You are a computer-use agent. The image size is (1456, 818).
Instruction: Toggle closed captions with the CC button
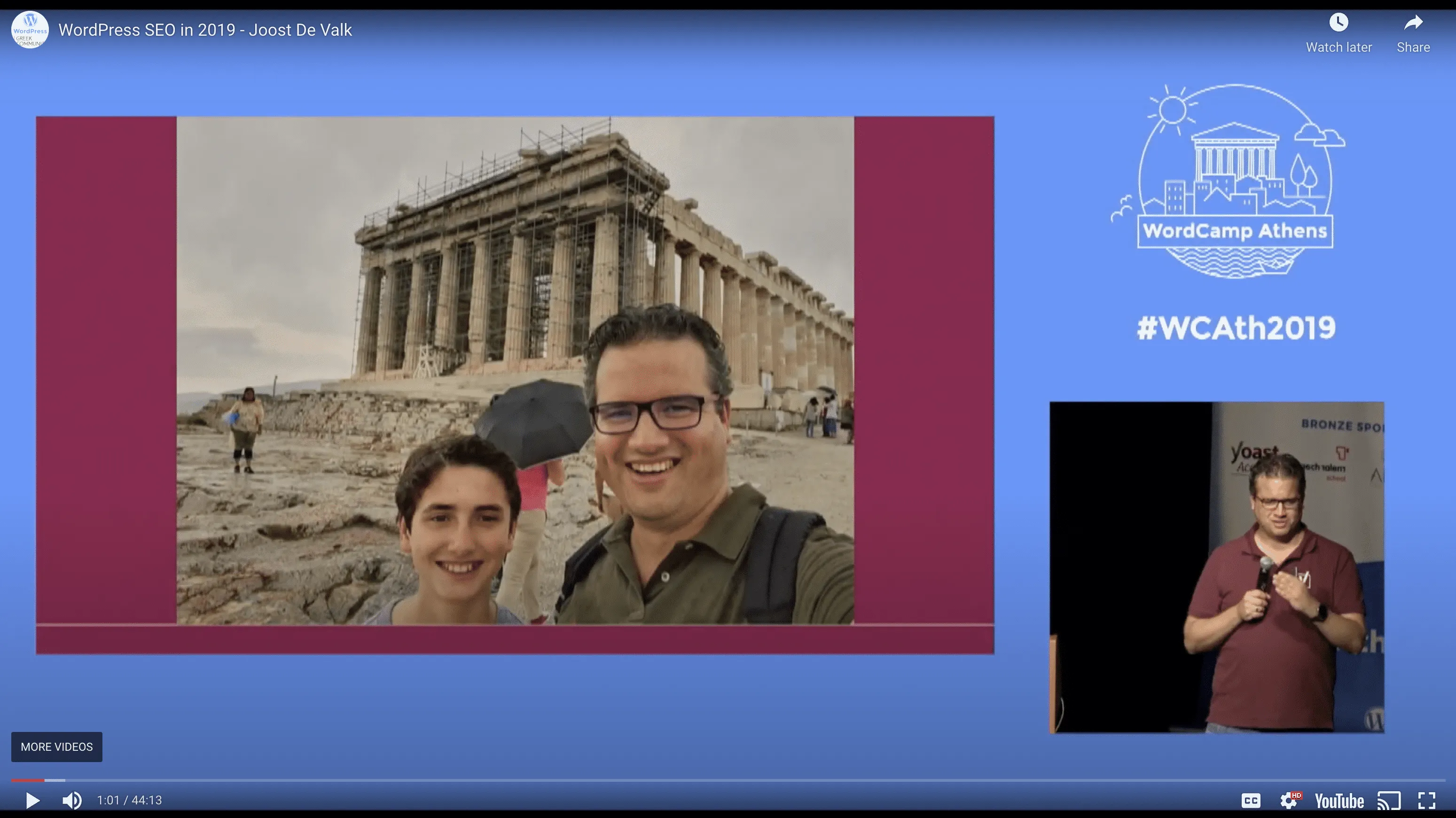(1252, 801)
